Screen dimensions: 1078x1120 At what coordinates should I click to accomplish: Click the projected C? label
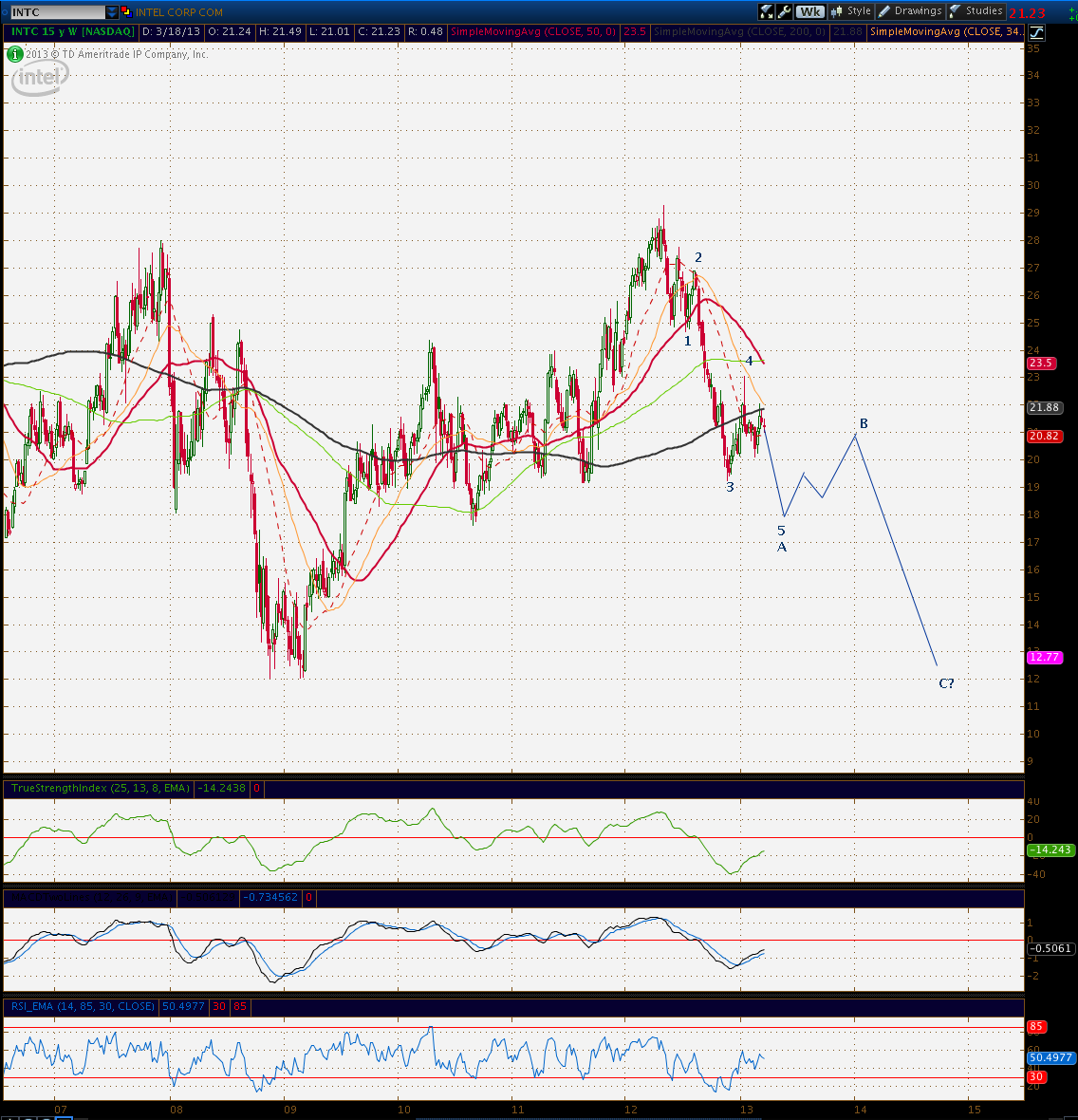point(947,683)
